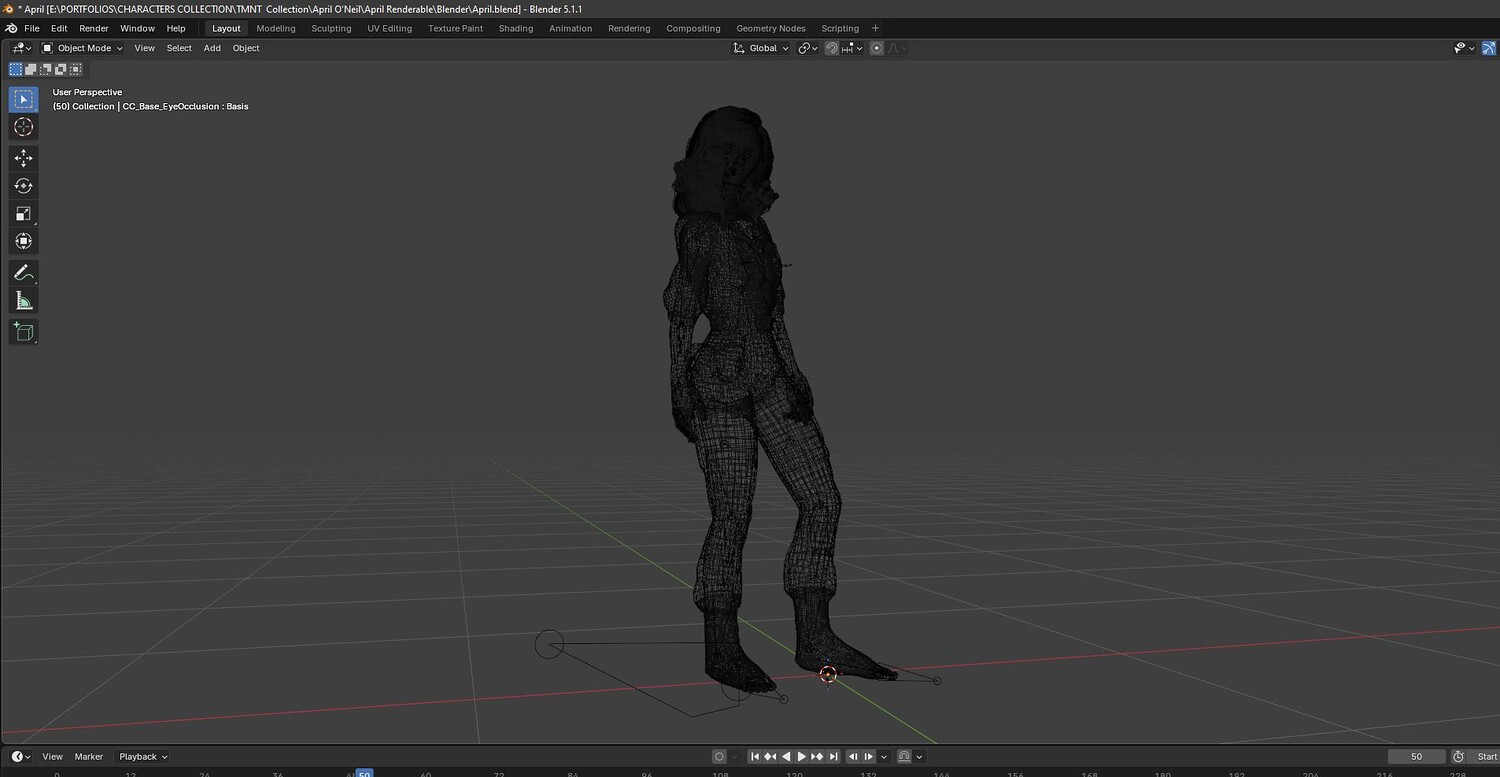Click the 3D cursor at world origin
The height and width of the screenshot is (777, 1500).
[x=828, y=674]
